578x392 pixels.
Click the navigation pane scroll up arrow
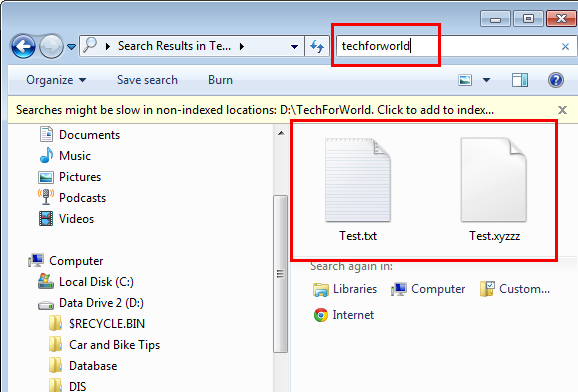click(x=281, y=133)
